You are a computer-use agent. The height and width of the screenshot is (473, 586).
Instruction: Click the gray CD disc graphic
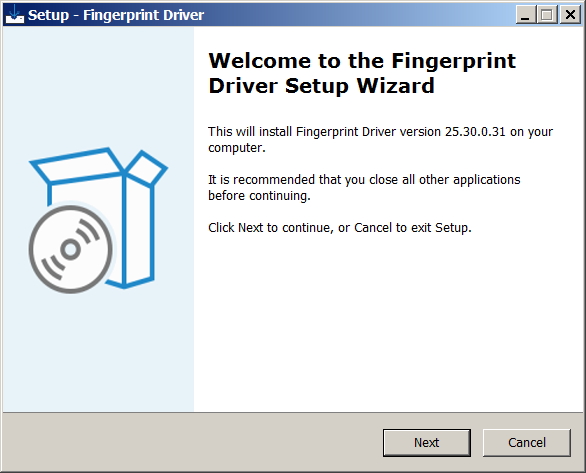pyautogui.click(x=71, y=249)
